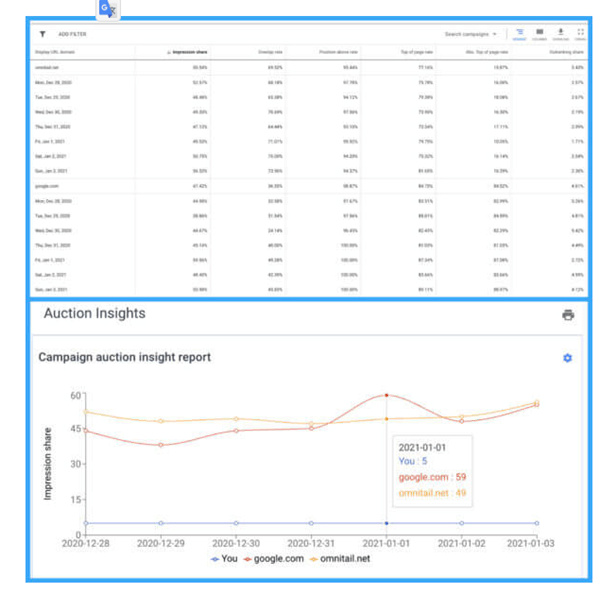
Task: Open chart settings gear icon
Action: click(x=567, y=358)
